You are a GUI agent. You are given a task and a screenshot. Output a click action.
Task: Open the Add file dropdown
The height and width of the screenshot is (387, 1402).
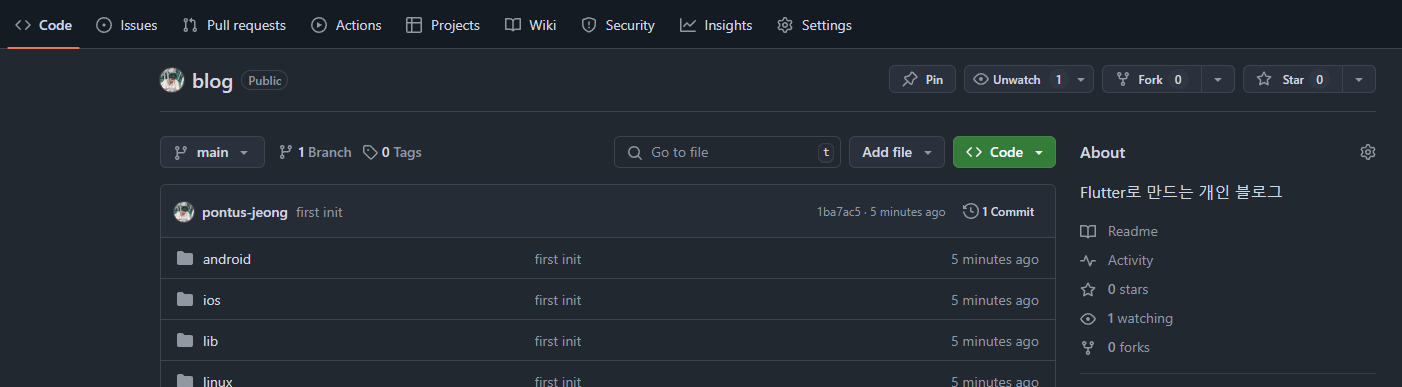tap(897, 152)
